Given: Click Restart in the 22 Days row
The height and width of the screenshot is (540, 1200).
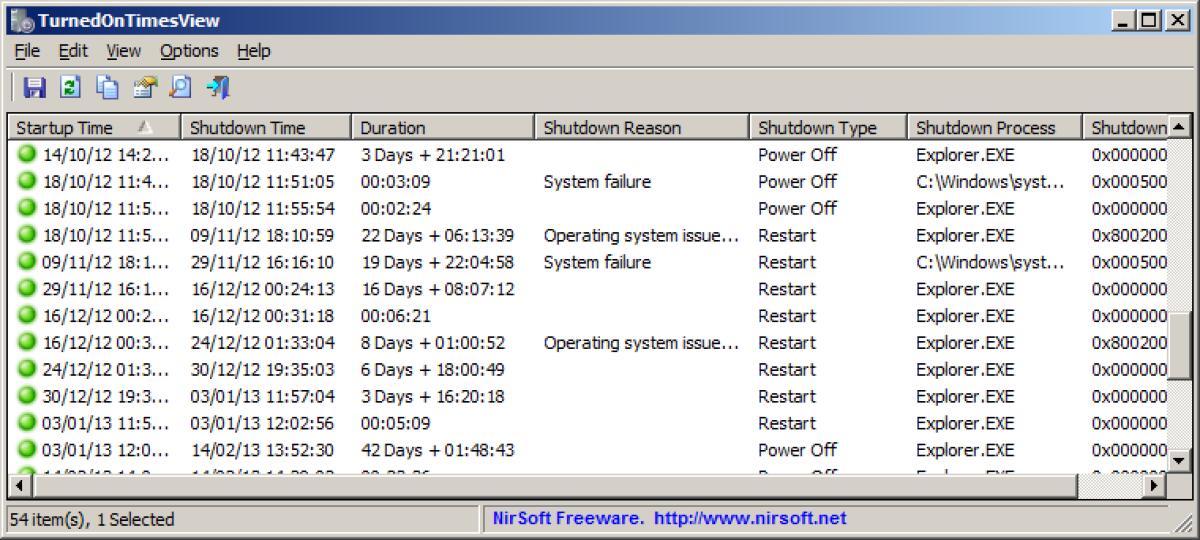Looking at the screenshot, I should pos(786,235).
